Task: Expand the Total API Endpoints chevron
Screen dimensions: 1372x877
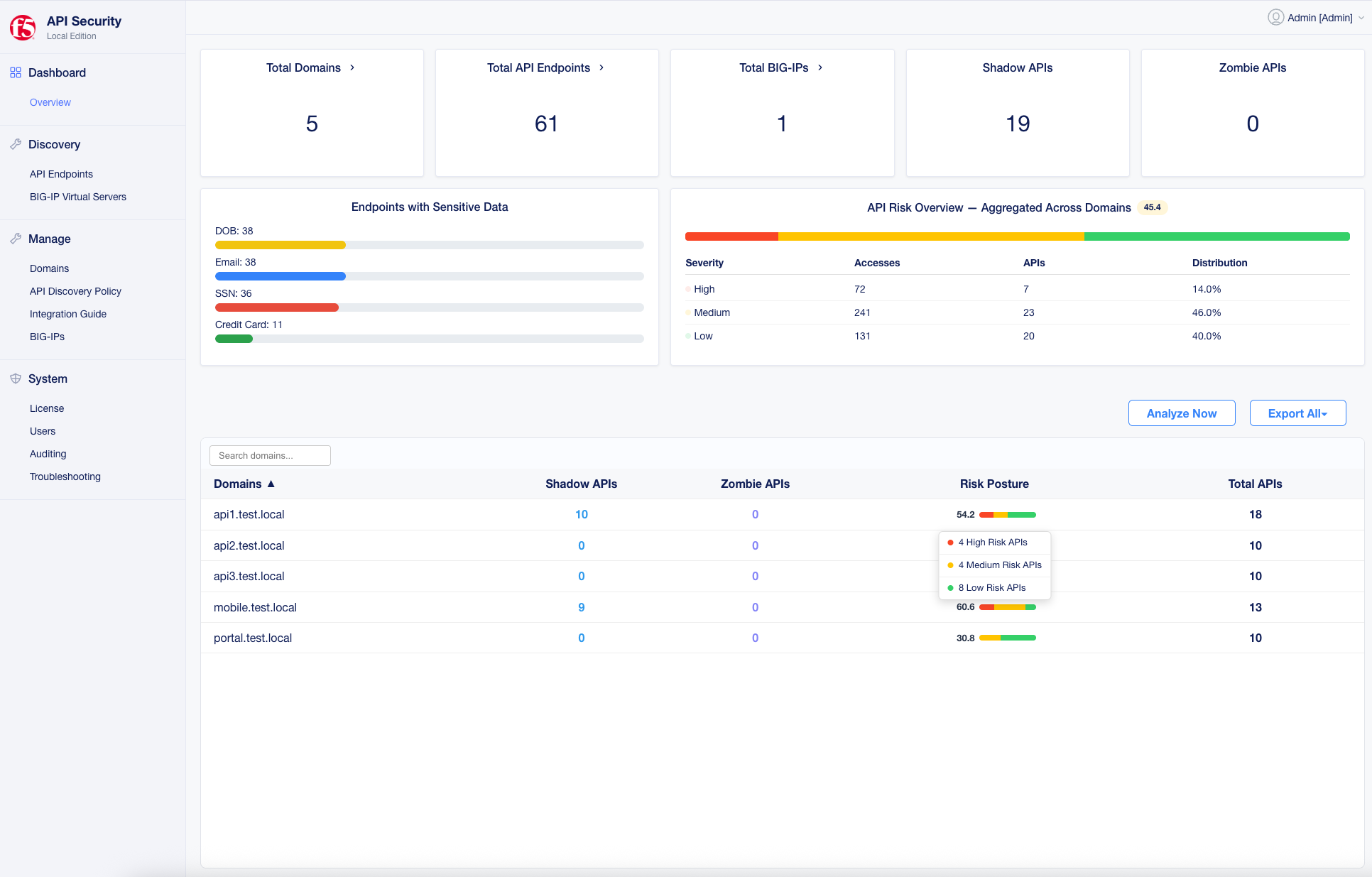Action: [601, 67]
